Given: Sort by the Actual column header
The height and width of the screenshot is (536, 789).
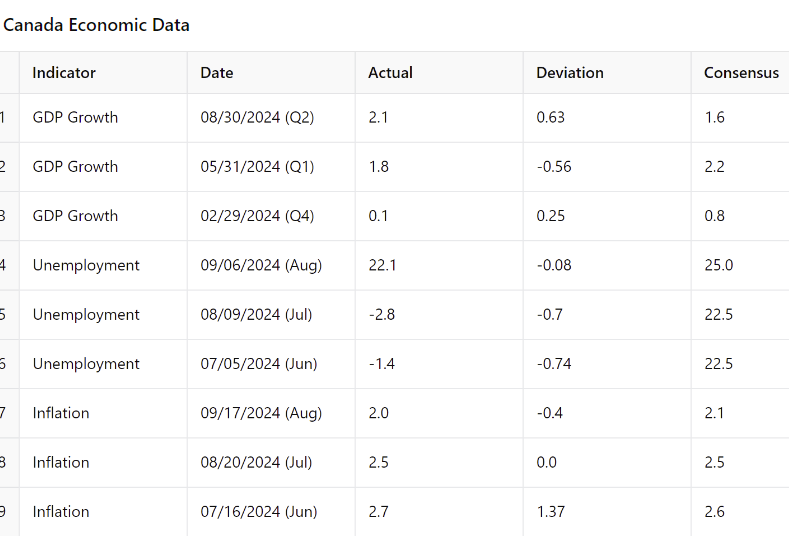Looking at the screenshot, I should coord(390,73).
